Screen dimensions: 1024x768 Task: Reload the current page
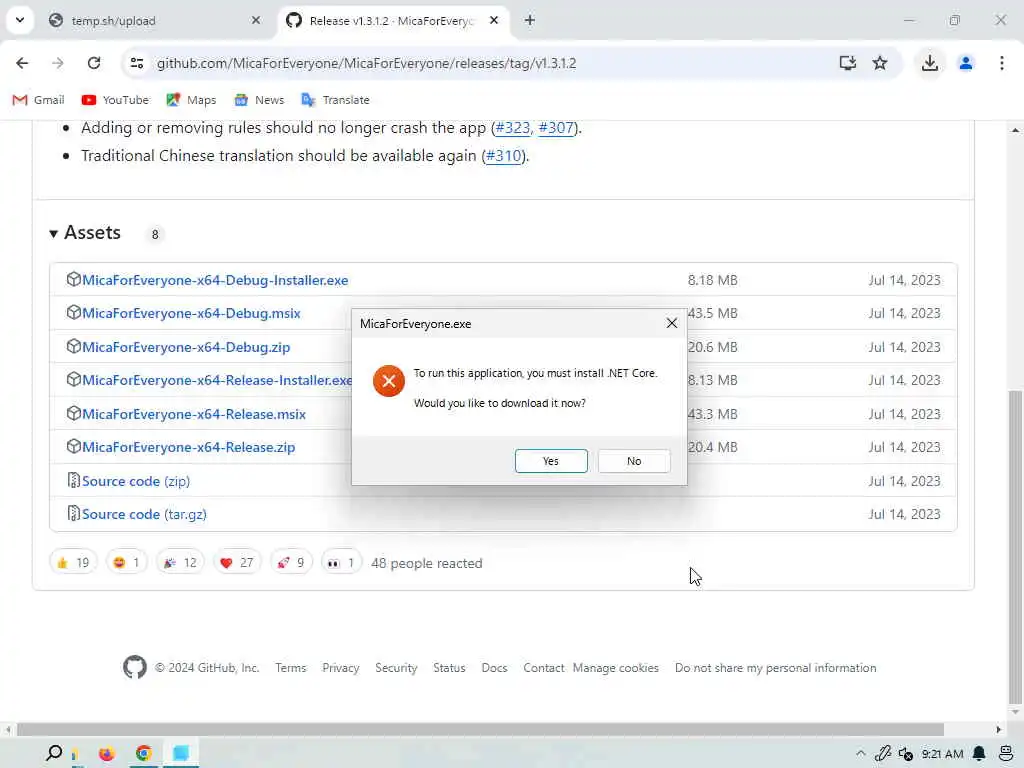pyautogui.click(x=94, y=63)
